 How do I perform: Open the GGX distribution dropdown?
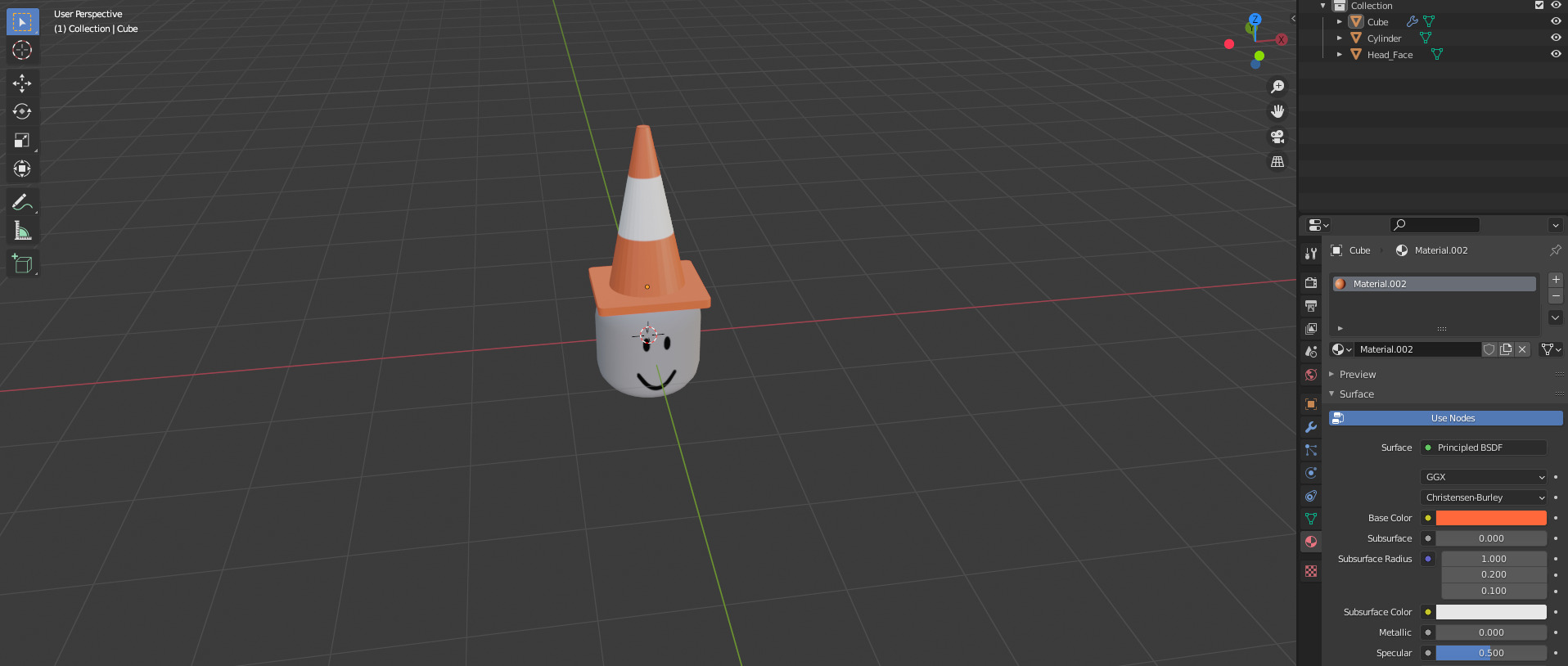pos(1484,477)
